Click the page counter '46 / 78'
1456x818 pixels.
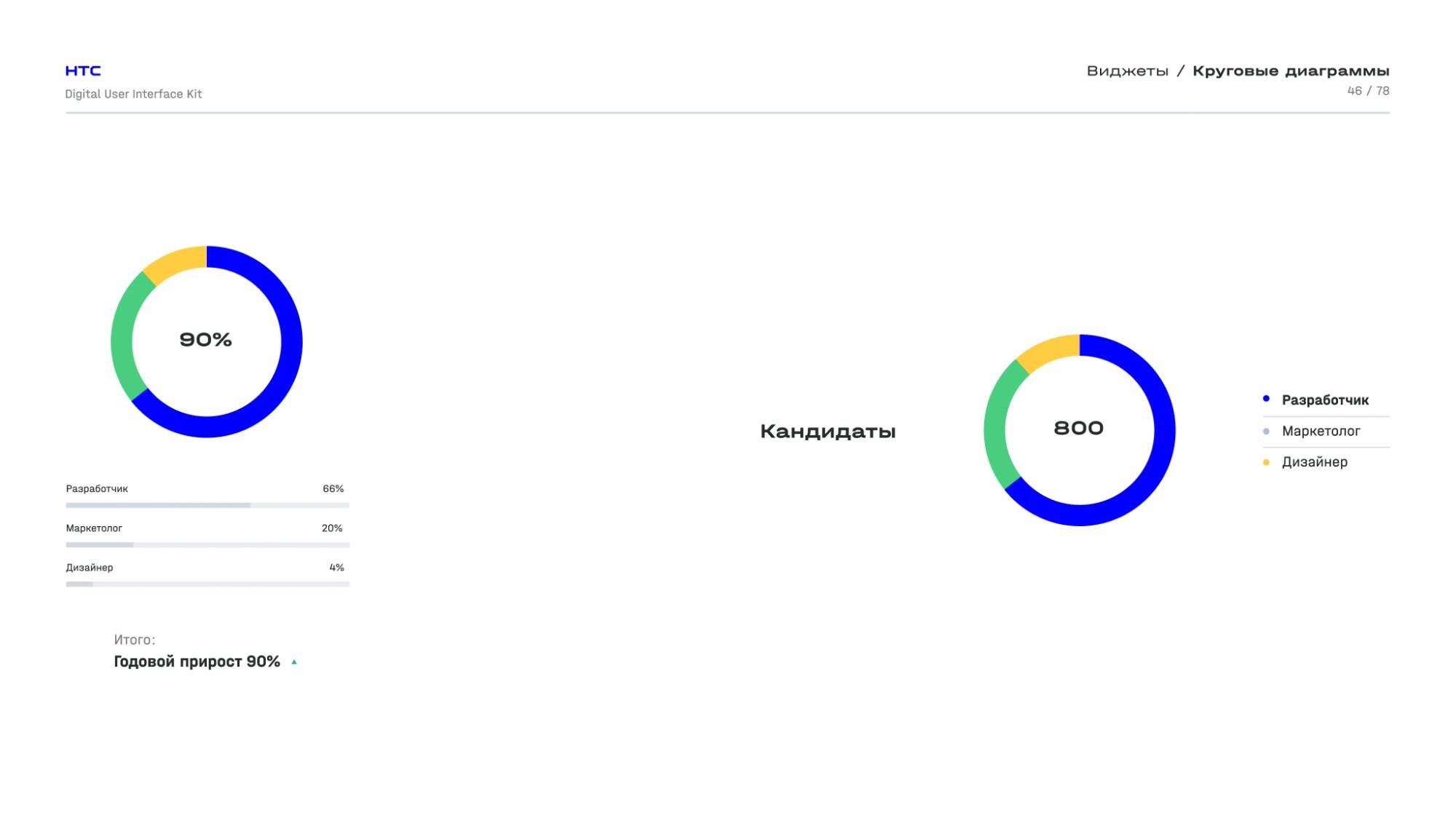pyautogui.click(x=1368, y=91)
